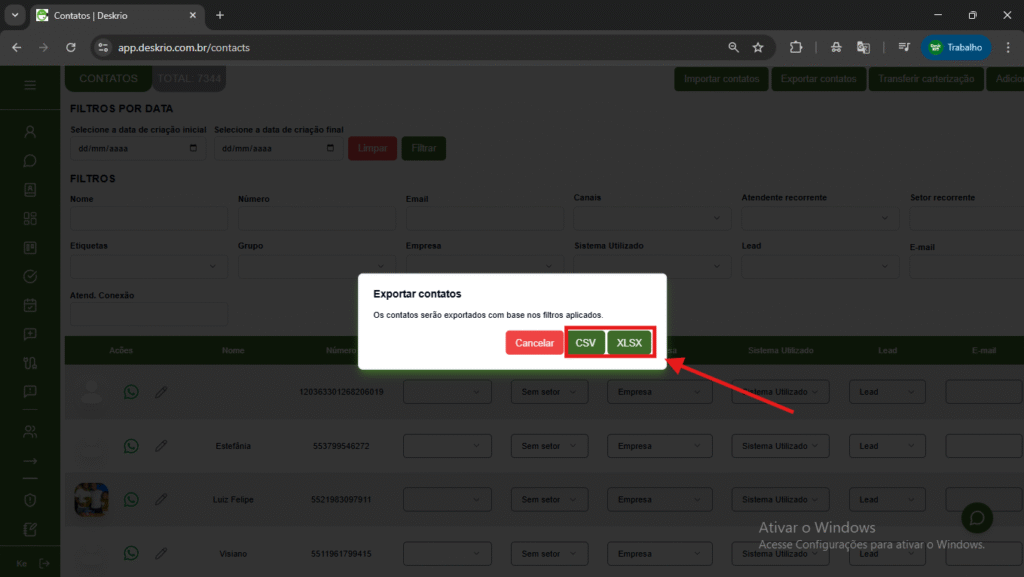This screenshot has height=577, width=1024.
Task: Open the tab search dropdown arrow
Action: click(x=14, y=15)
